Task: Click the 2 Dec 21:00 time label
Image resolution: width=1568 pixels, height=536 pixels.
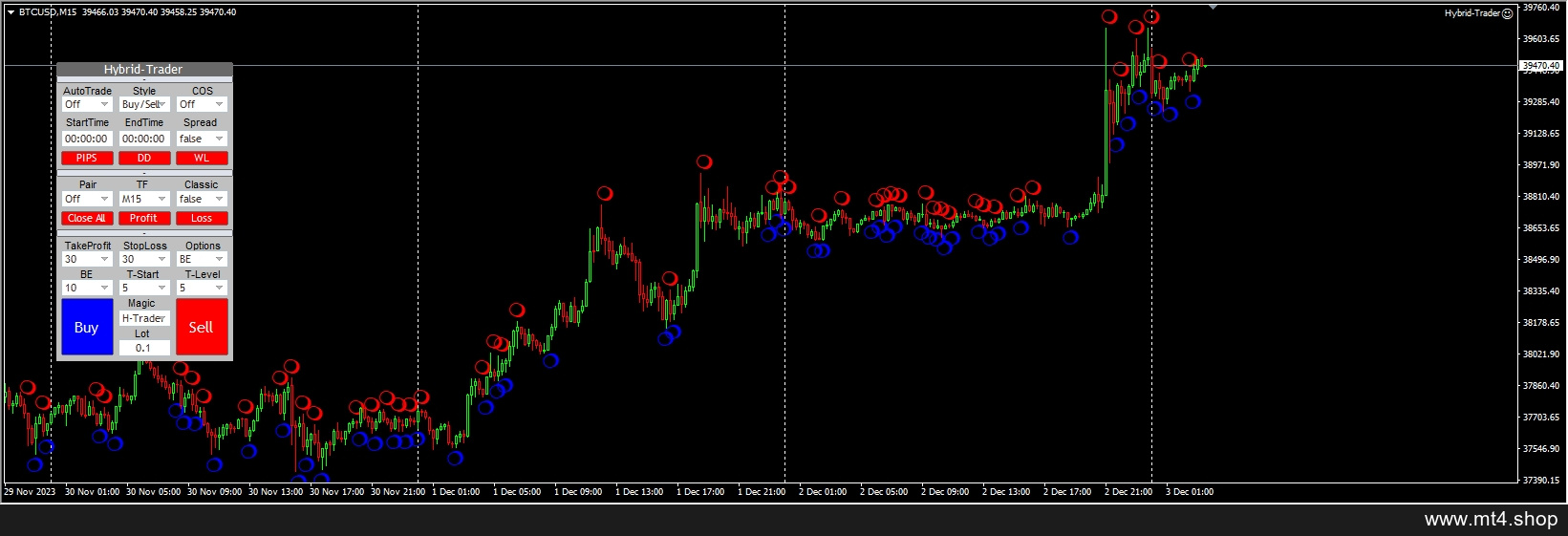Action: point(1128,492)
